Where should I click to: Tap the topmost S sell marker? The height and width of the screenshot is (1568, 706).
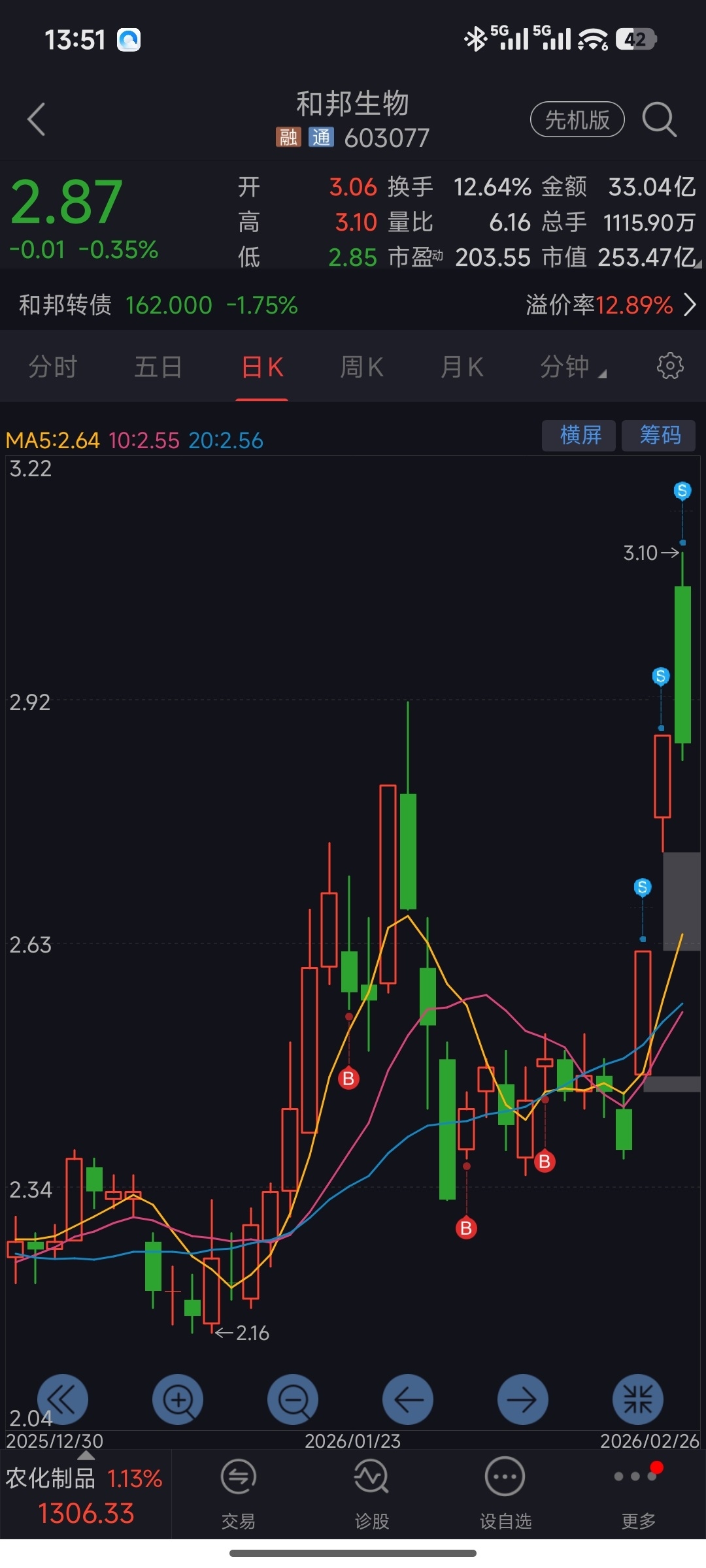[682, 490]
